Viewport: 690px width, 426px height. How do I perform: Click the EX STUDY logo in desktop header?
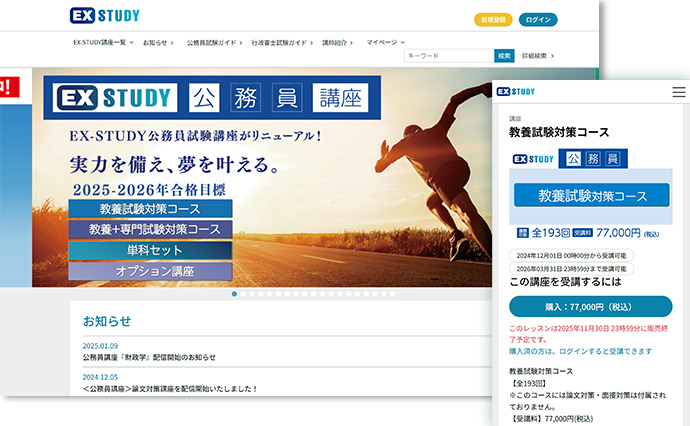click(105, 15)
